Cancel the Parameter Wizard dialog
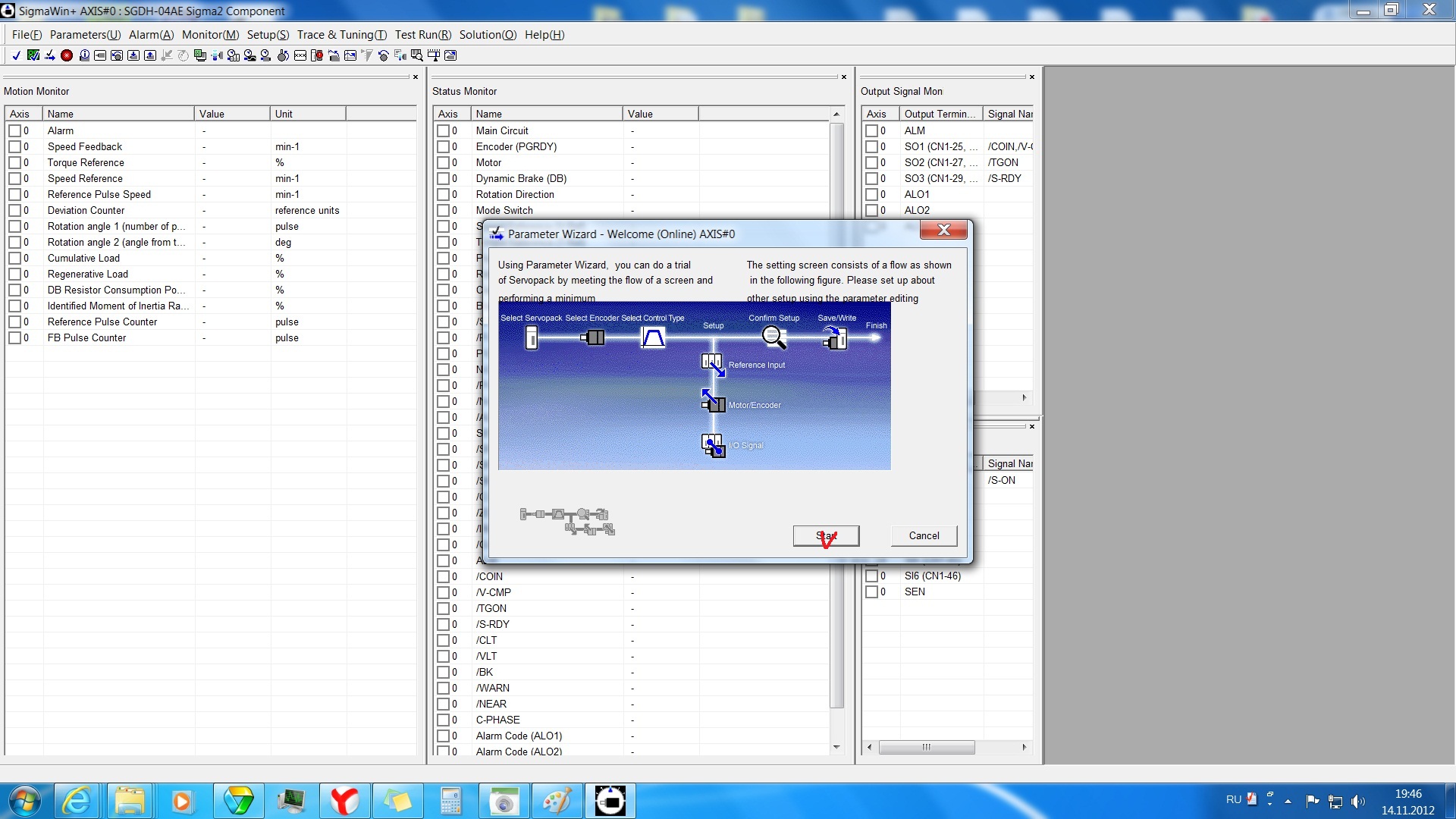1456x819 pixels. click(924, 535)
